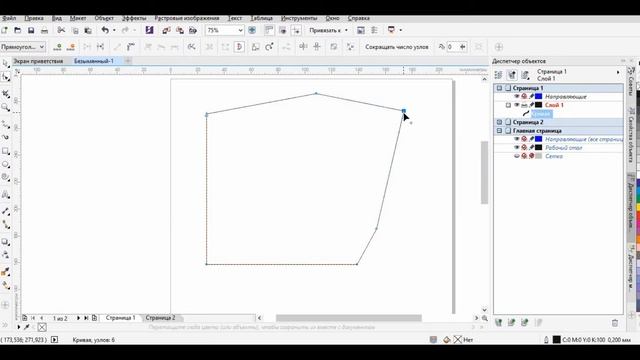The height and width of the screenshot is (360, 640).
Task: Print the document using the printer icon
Action: [x=44, y=30]
